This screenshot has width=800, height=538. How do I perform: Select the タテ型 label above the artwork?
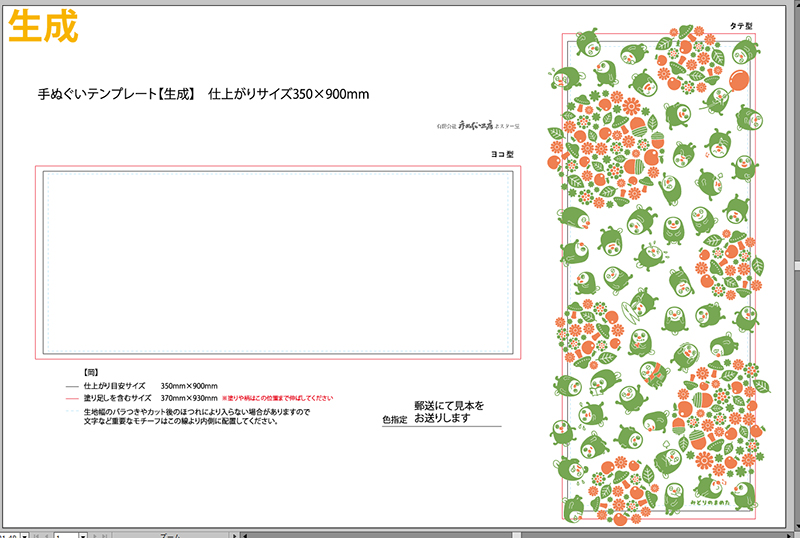click(x=738, y=26)
